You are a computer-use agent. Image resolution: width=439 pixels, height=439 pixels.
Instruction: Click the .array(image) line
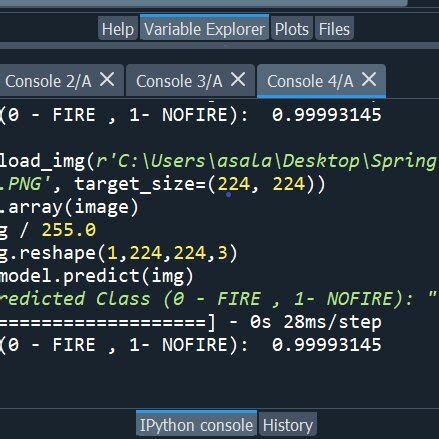[x=69, y=207]
